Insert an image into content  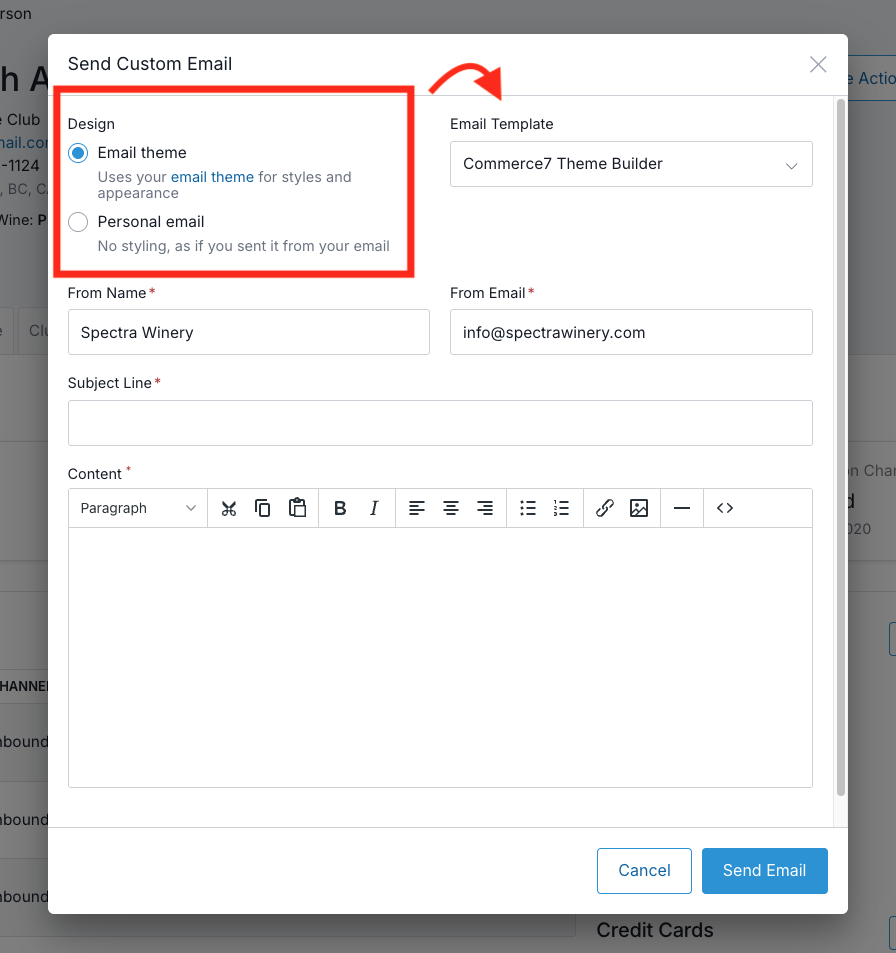click(x=639, y=508)
